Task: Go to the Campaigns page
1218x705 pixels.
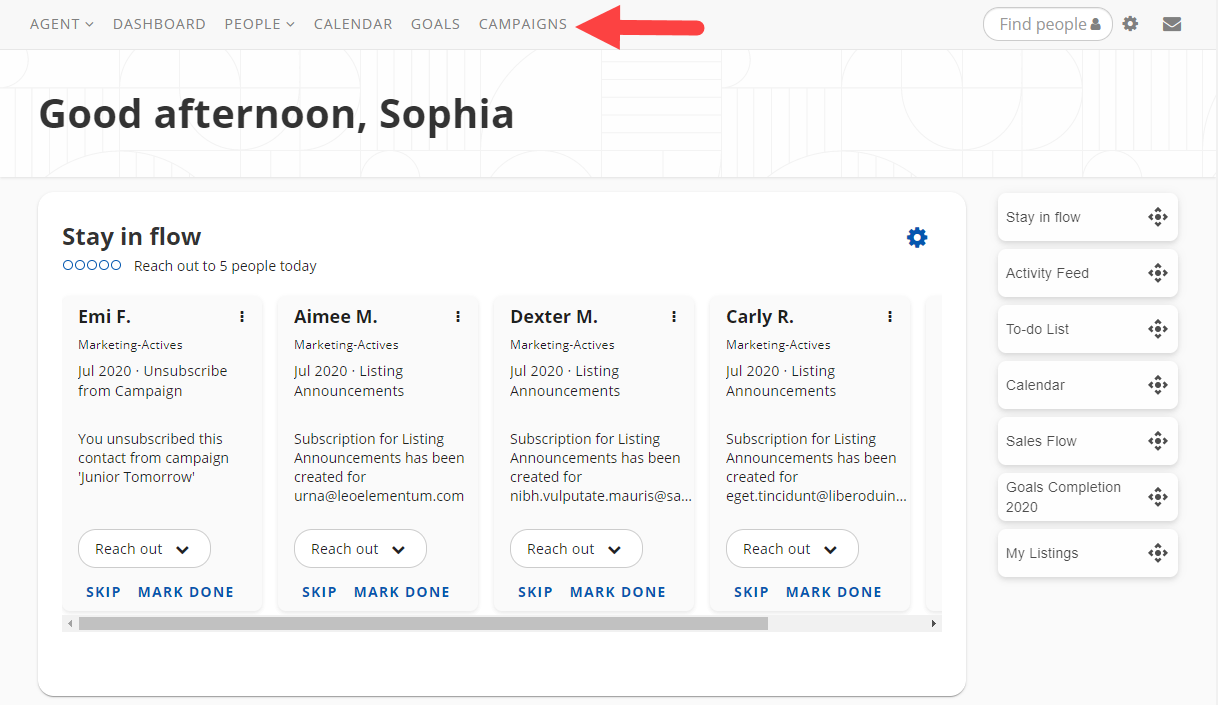Action: [522, 24]
